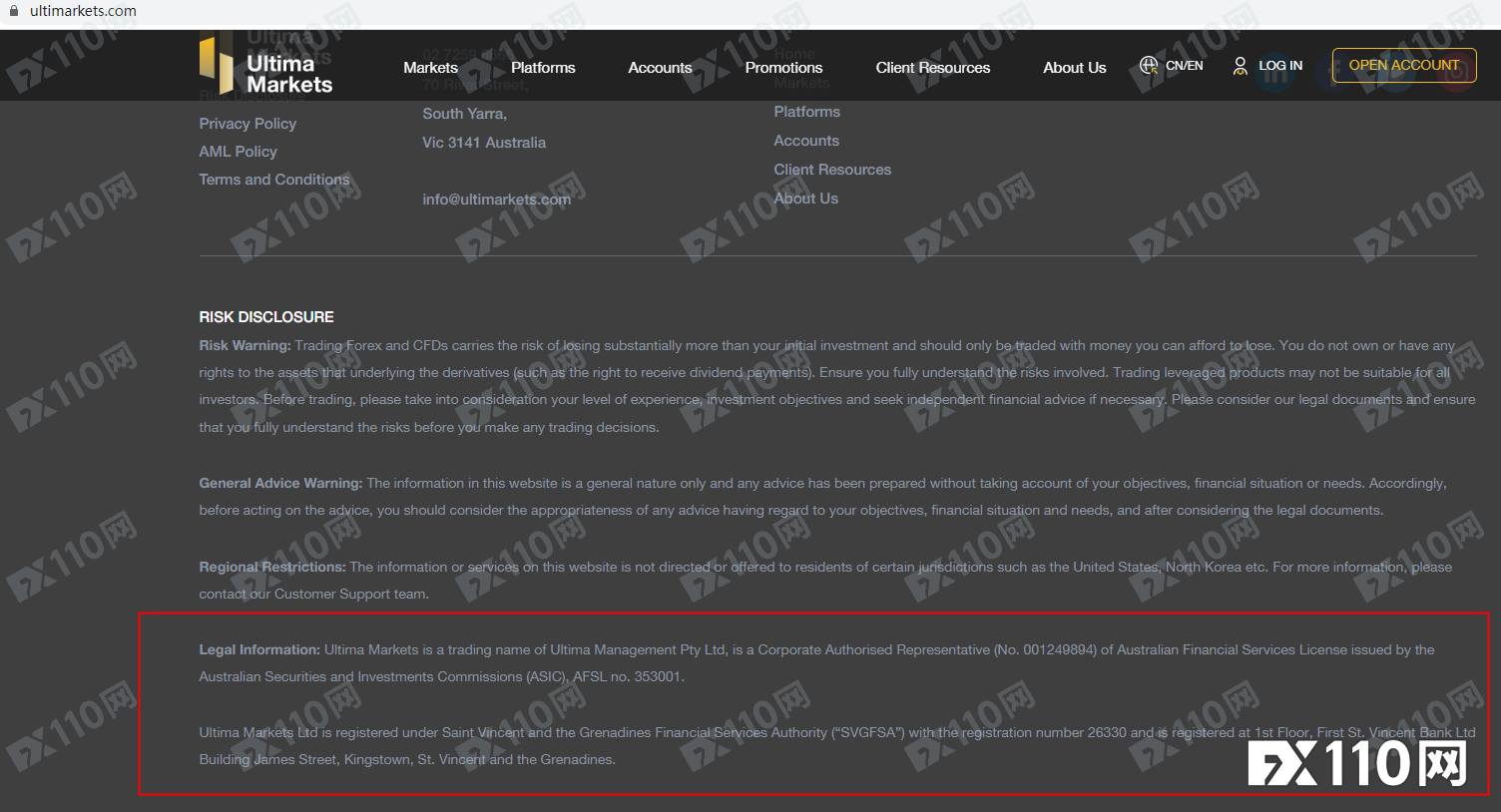Open the Markets menu

tap(430, 68)
